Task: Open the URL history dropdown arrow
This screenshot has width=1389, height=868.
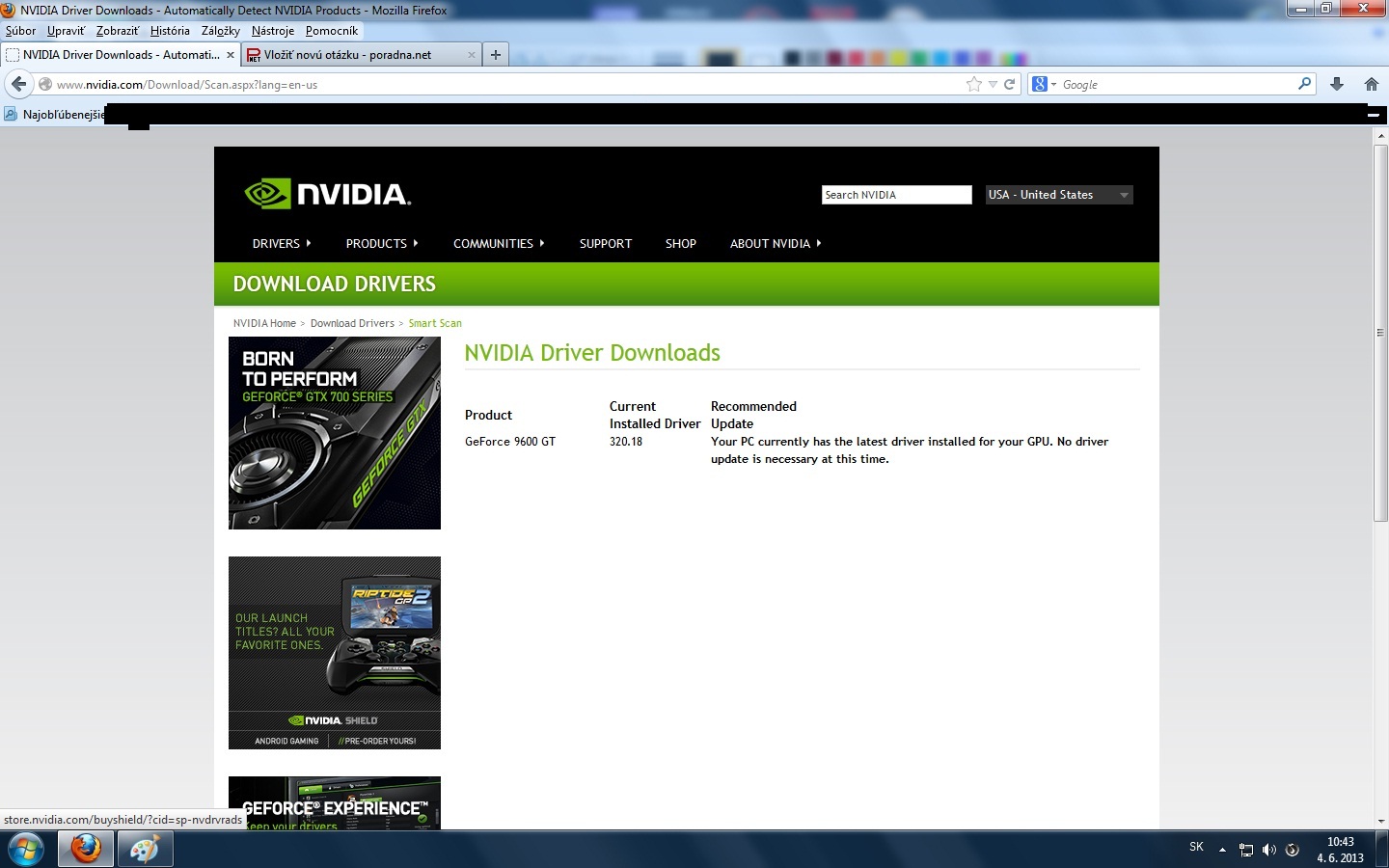Action: (993, 85)
